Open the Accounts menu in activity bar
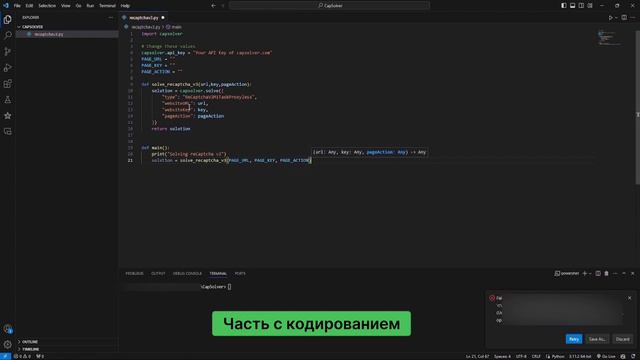This screenshot has height=360, width=640. (x=7, y=329)
